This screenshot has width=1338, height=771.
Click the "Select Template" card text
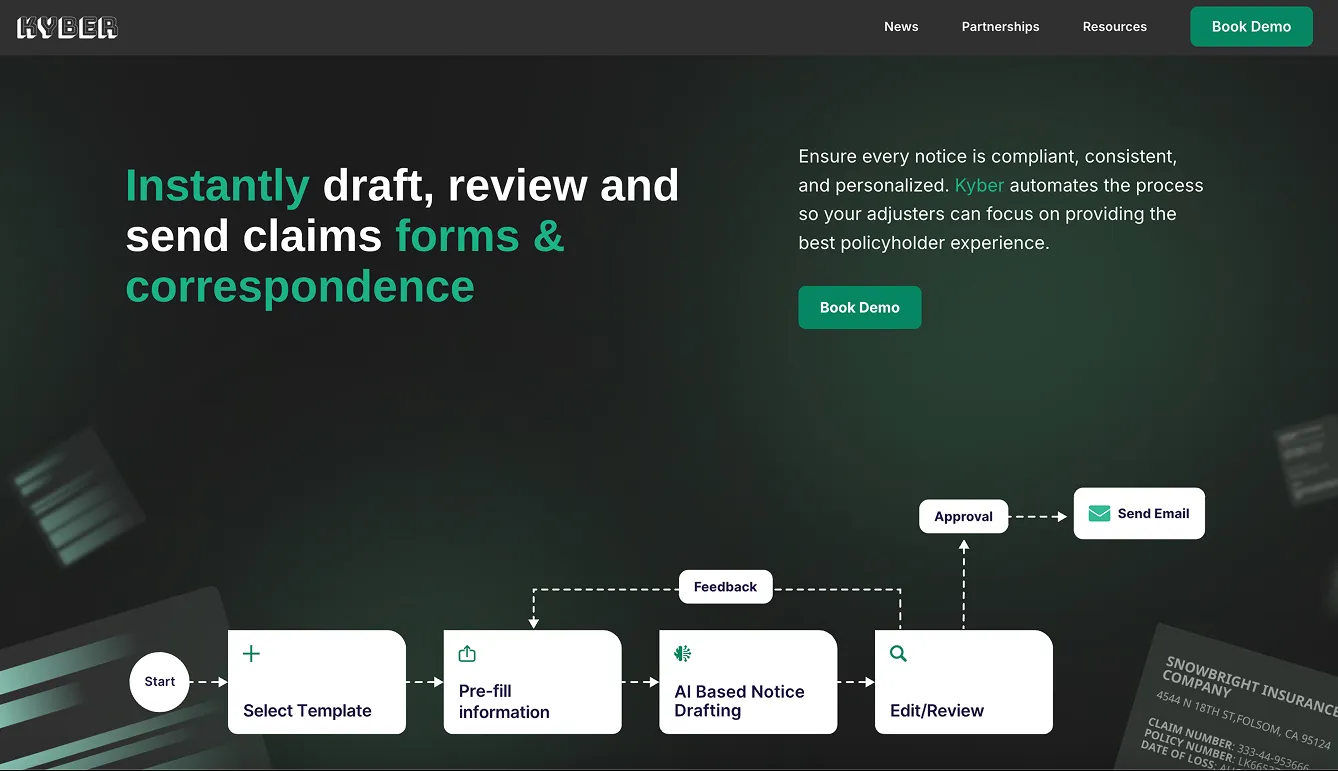(307, 711)
